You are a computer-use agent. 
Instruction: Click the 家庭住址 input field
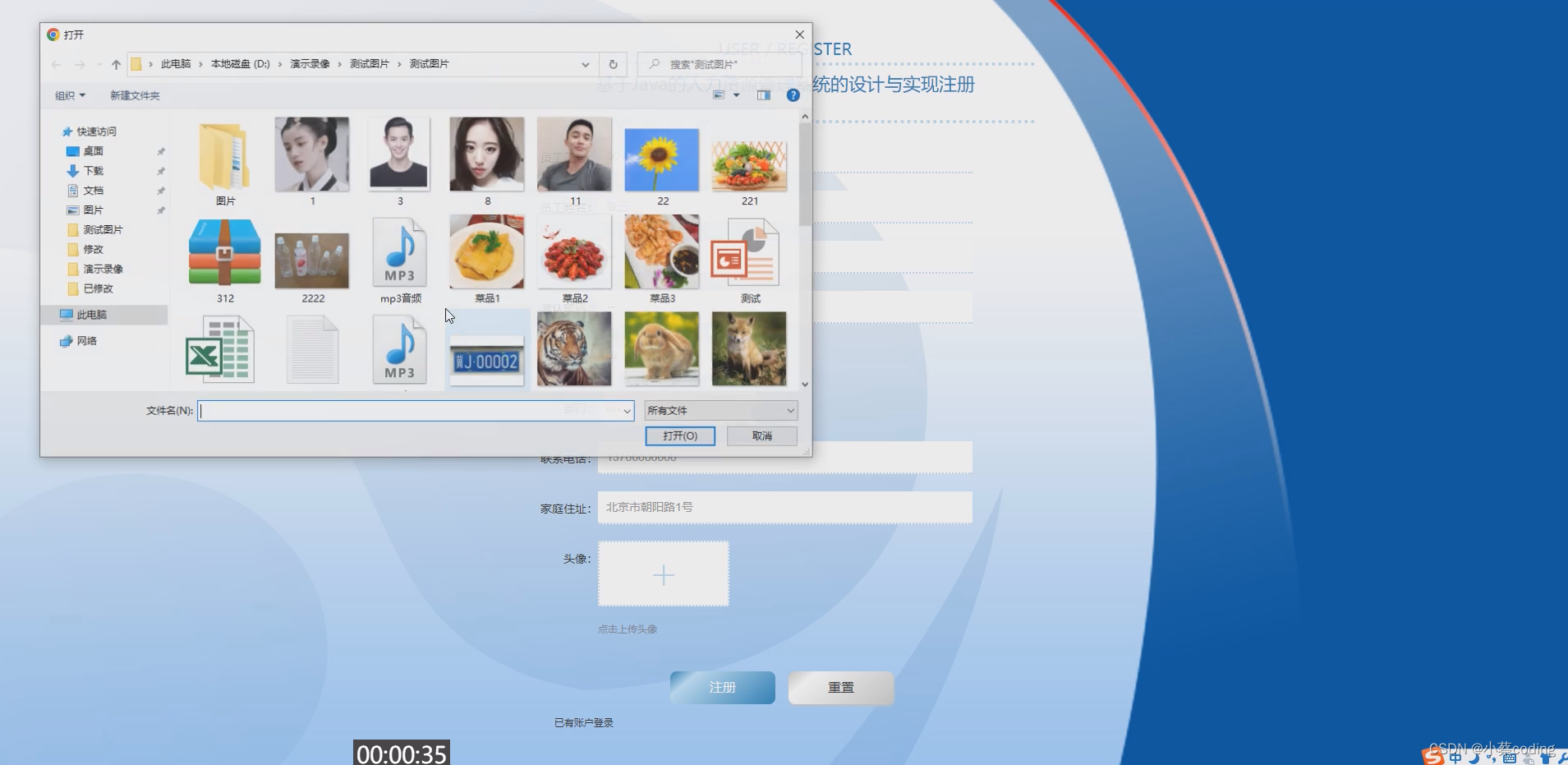(x=785, y=507)
